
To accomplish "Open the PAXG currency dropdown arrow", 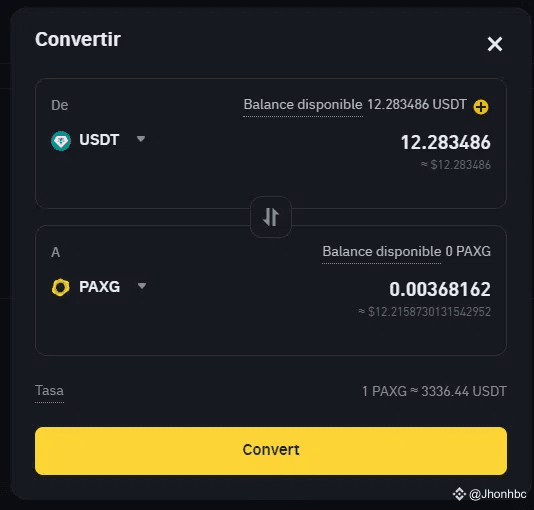I will tap(142, 286).
